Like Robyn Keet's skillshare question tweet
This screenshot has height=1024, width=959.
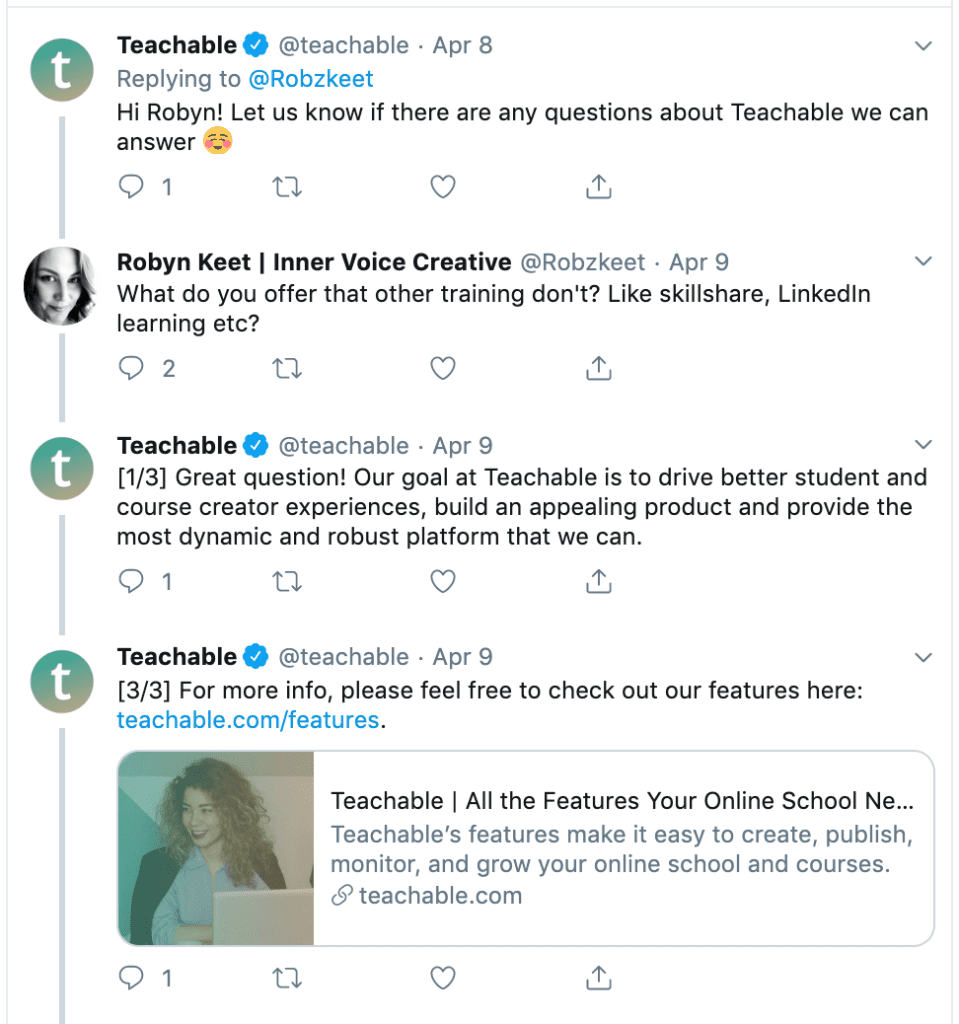coord(443,368)
